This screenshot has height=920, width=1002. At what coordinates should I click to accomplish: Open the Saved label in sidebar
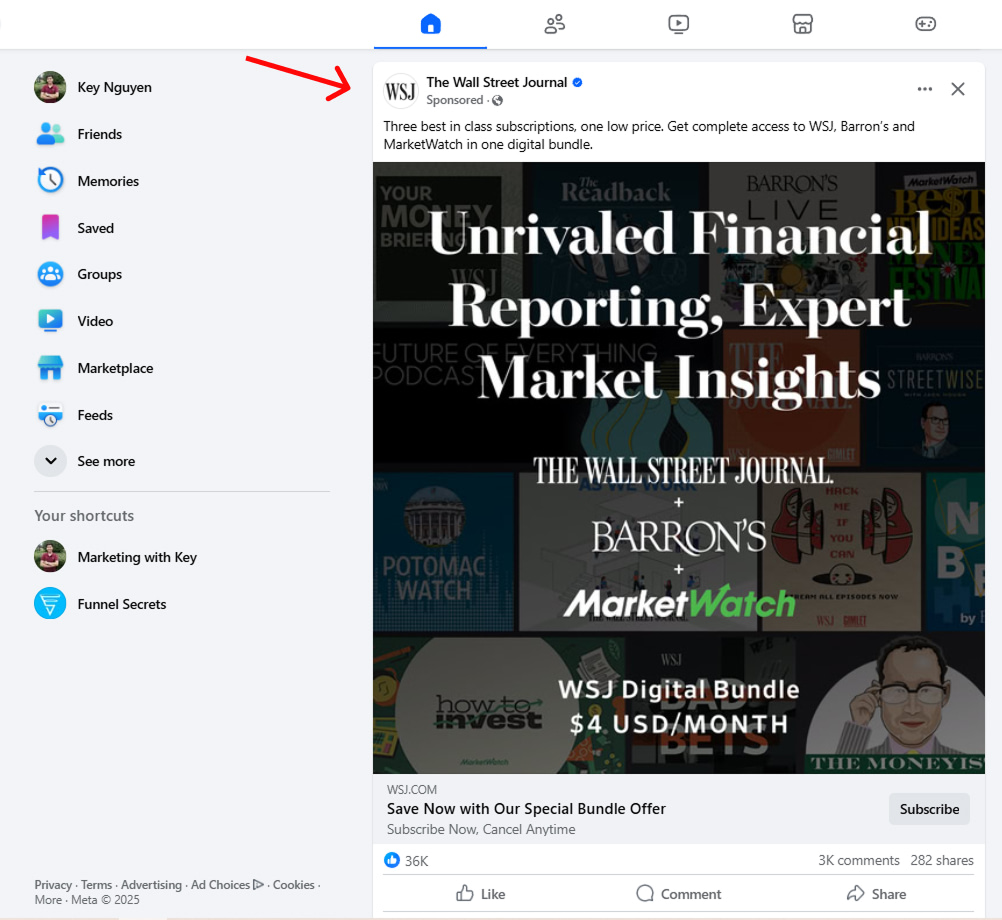pyautogui.click(x=96, y=228)
